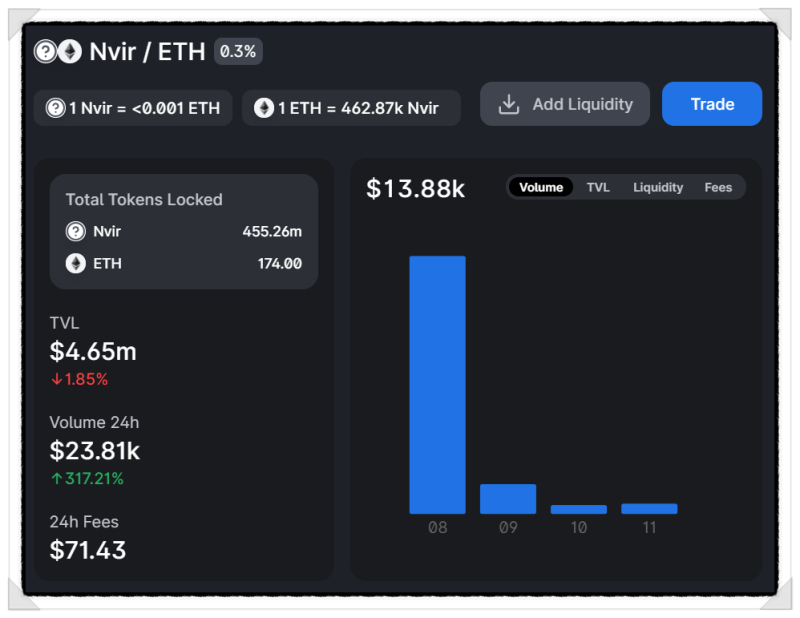The image size is (800, 618).
Task: Click the $13.88k chart value
Action: 415,188
